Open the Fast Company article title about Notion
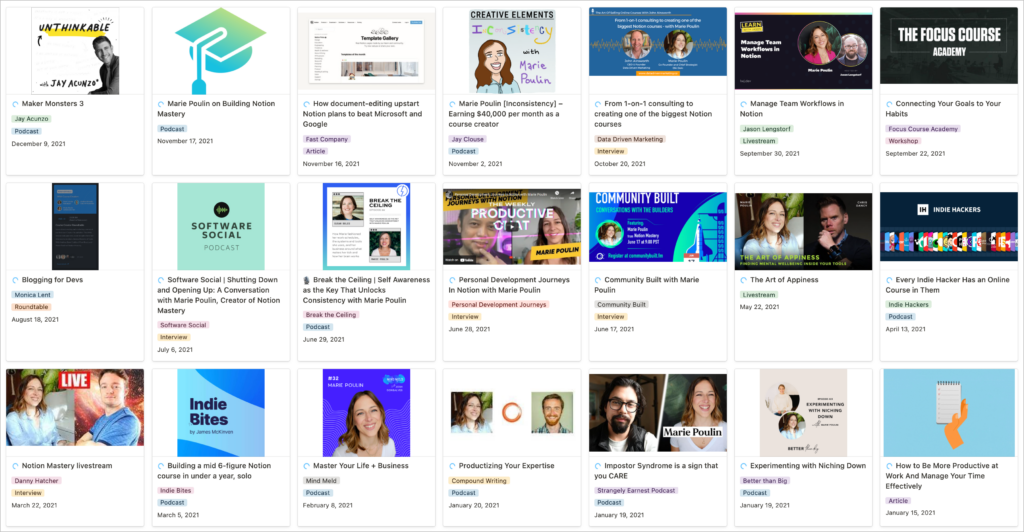Viewport: 1024px width, 532px height. click(362, 114)
